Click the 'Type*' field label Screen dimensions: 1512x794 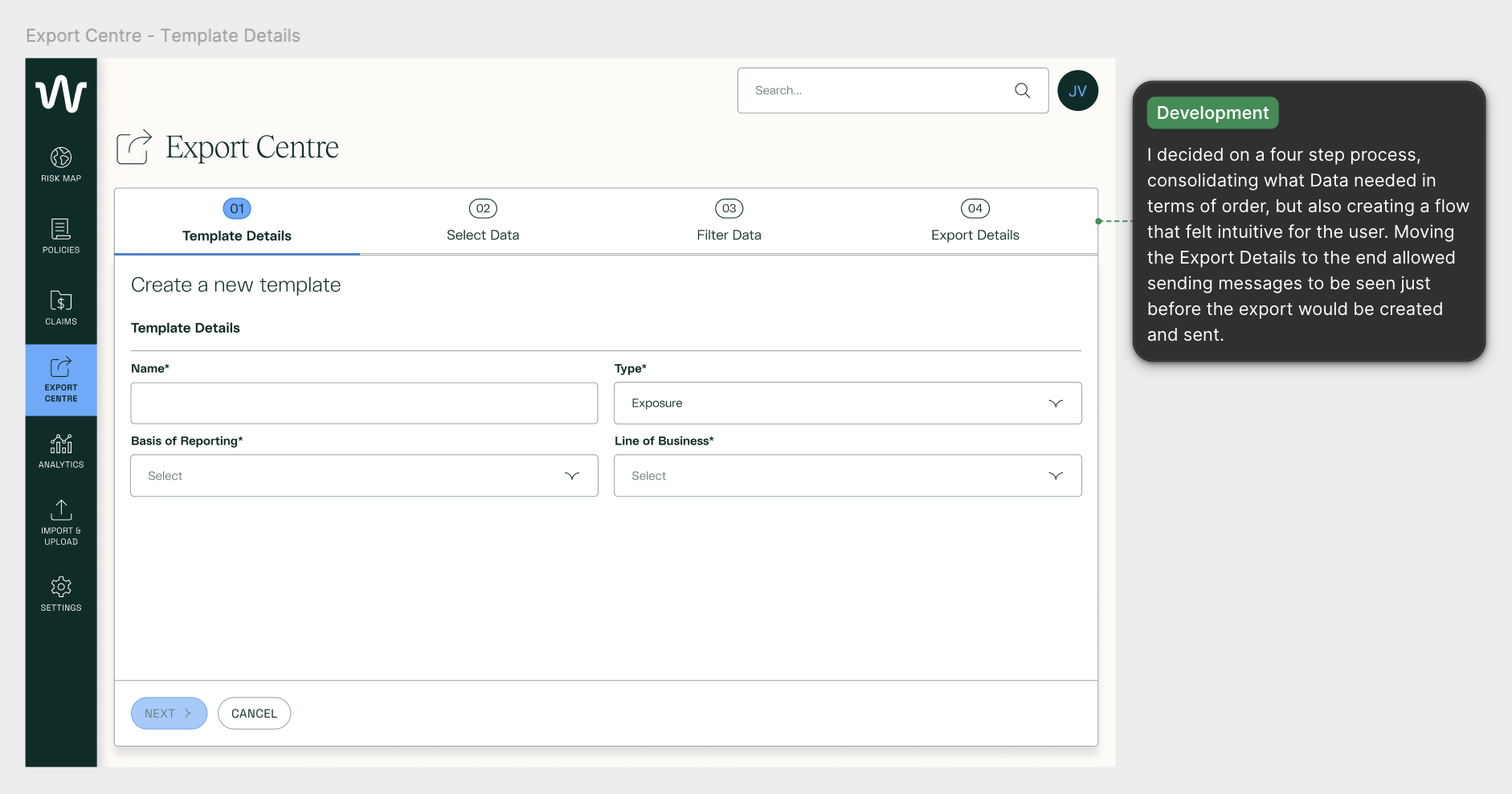pos(631,369)
